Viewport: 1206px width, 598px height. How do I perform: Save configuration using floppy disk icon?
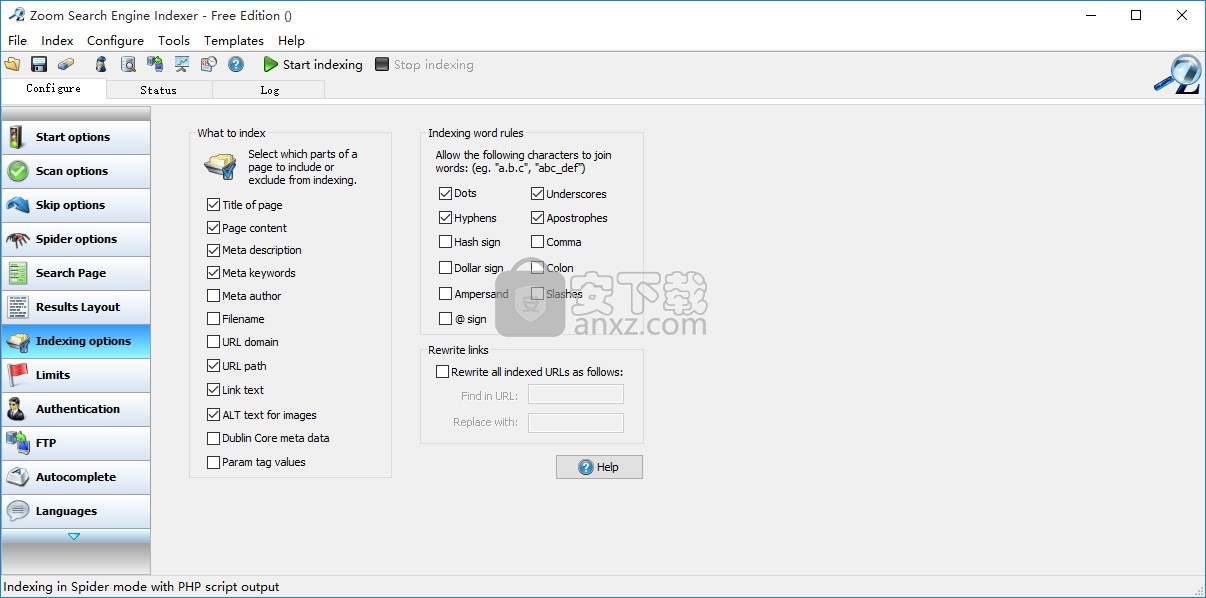pyautogui.click(x=39, y=64)
